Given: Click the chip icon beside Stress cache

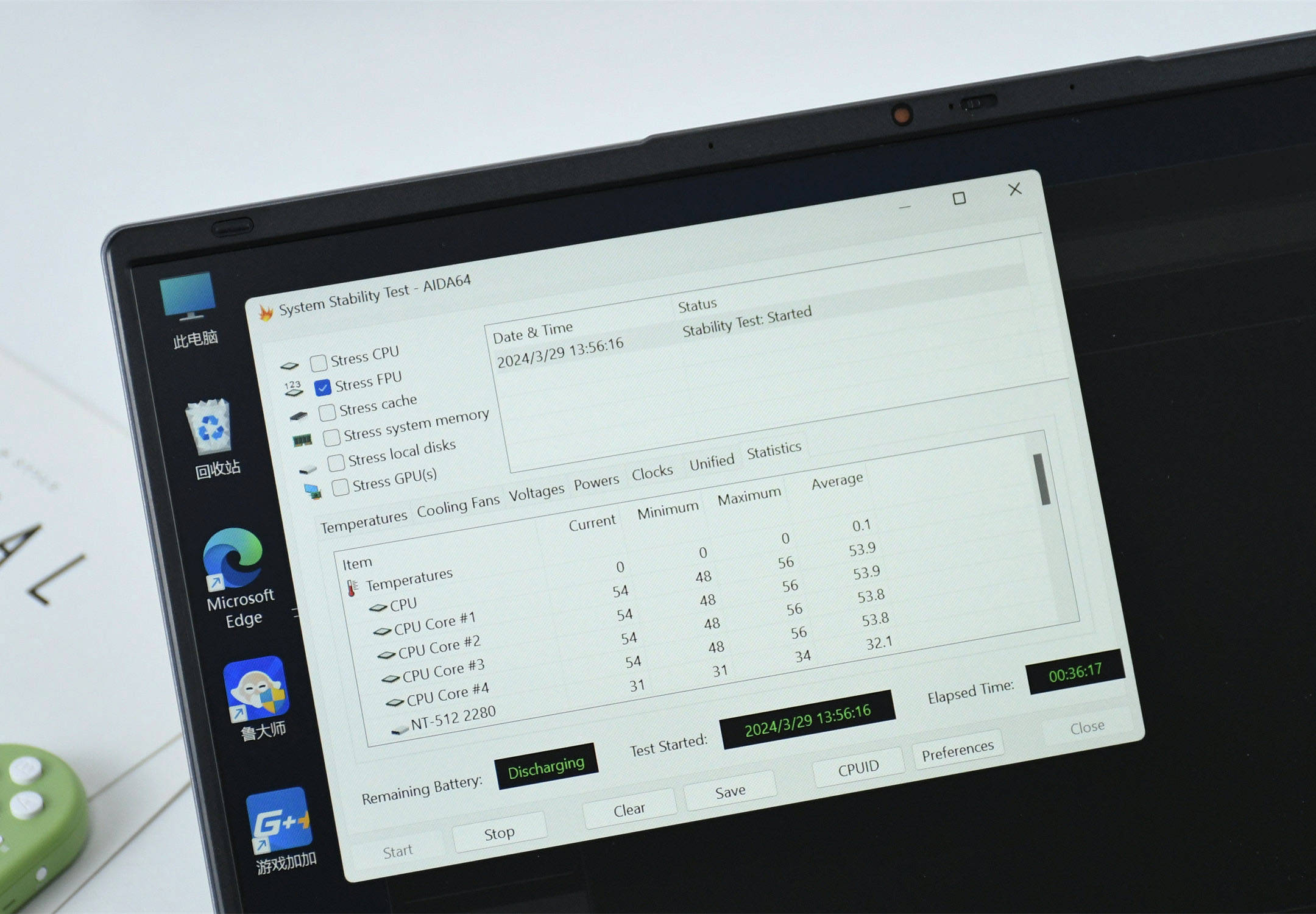Looking at the screenshot, I should [x=298, y=416].
